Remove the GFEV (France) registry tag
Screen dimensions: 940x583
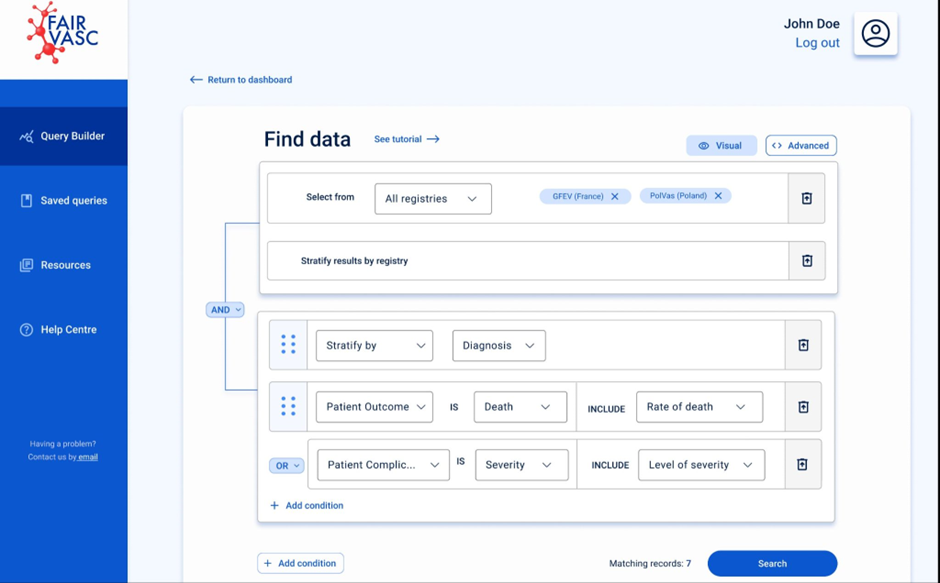[x=614, y=196]
